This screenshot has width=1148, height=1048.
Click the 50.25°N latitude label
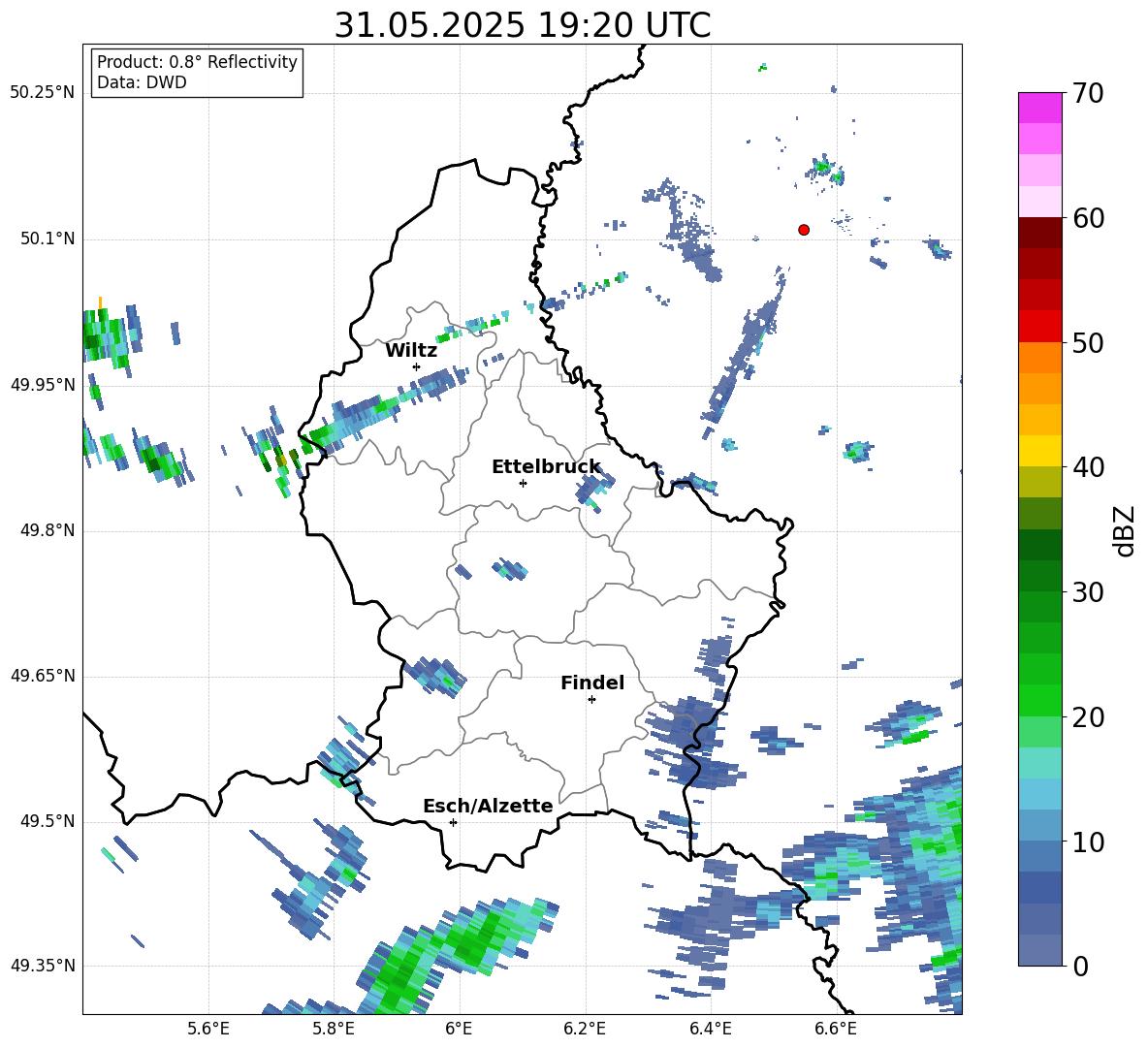43,93
